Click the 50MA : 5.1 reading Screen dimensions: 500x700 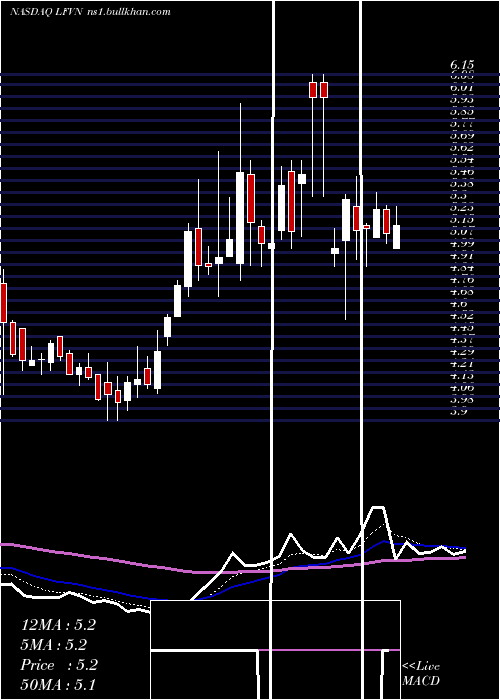[x=58, y=684]
